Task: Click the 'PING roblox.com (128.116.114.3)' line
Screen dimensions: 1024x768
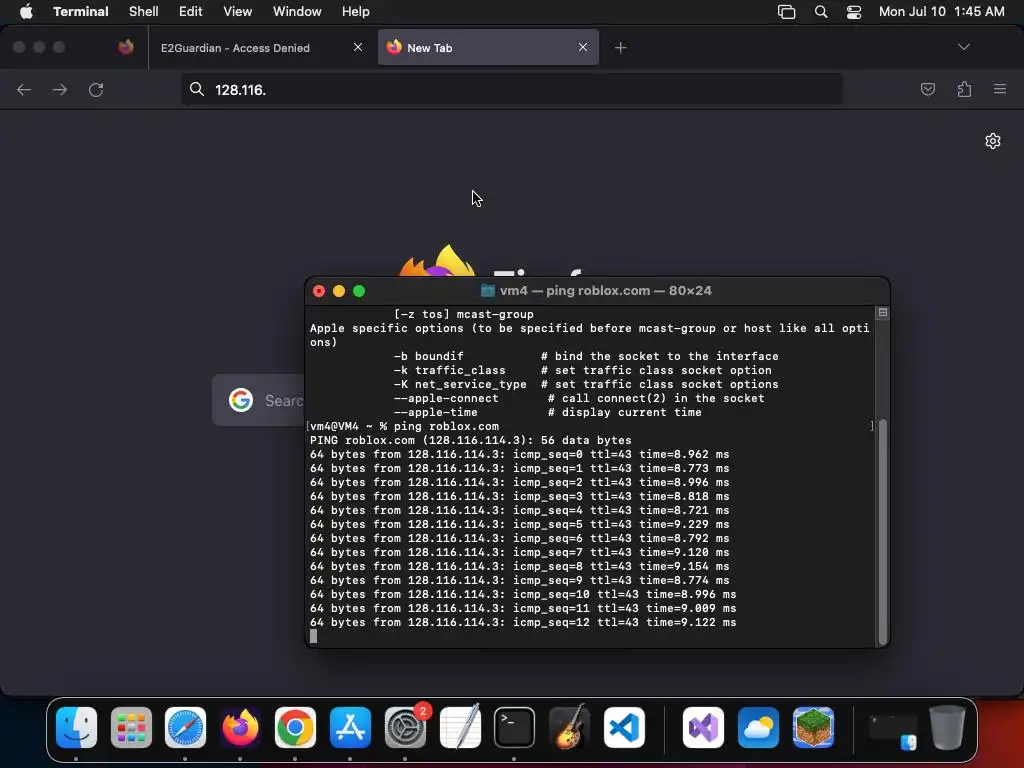Action: [470, 440]
